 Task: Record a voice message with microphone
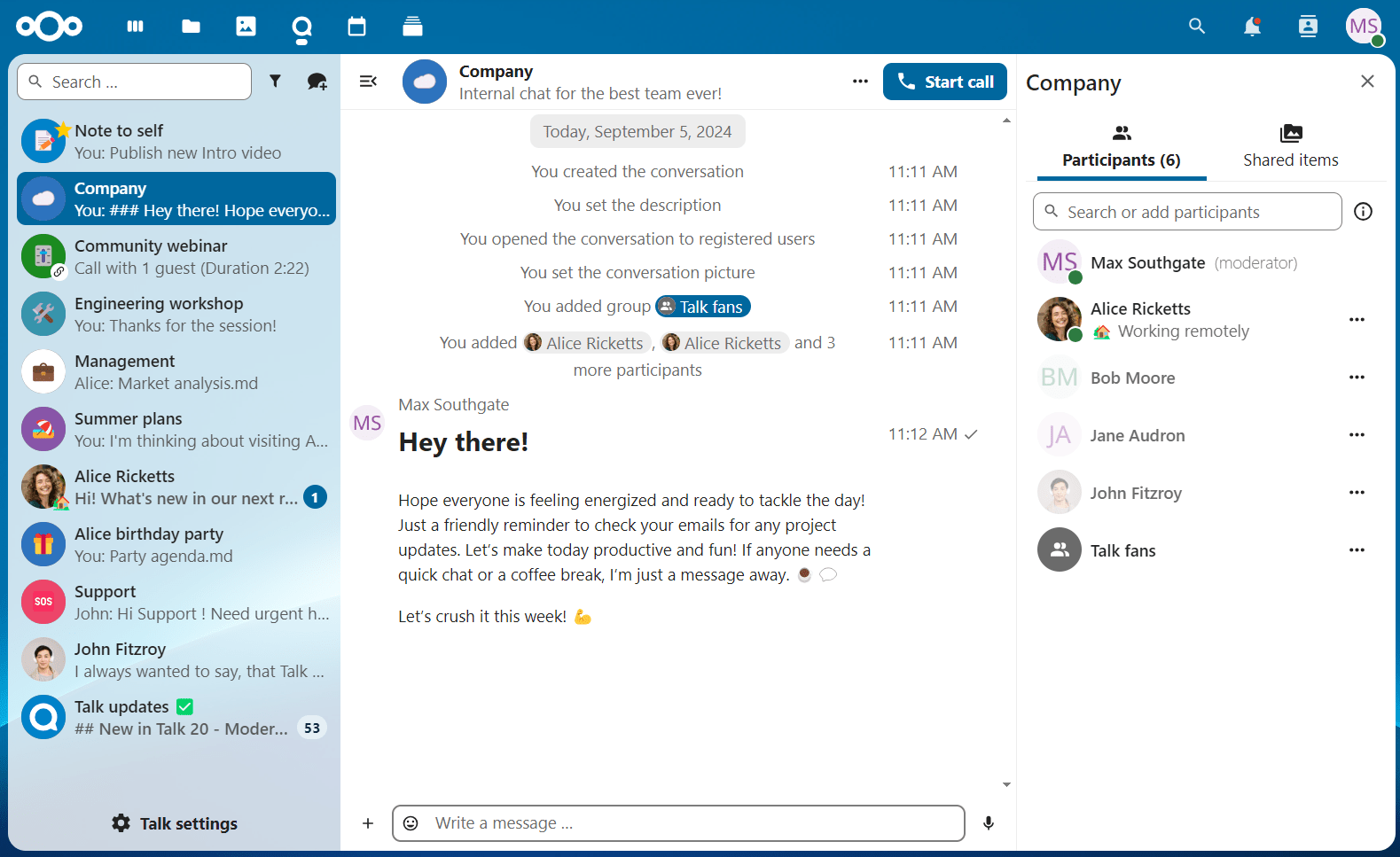(989, 823)
